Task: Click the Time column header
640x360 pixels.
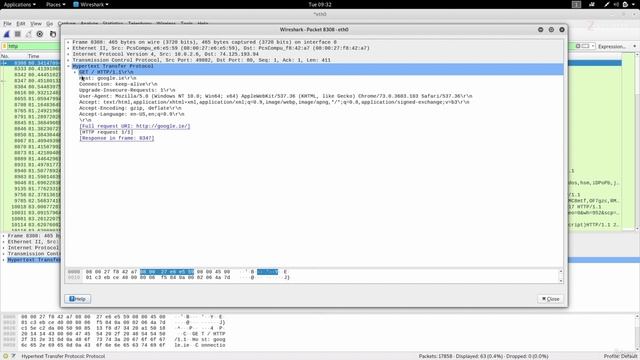Action: point(33,56)
